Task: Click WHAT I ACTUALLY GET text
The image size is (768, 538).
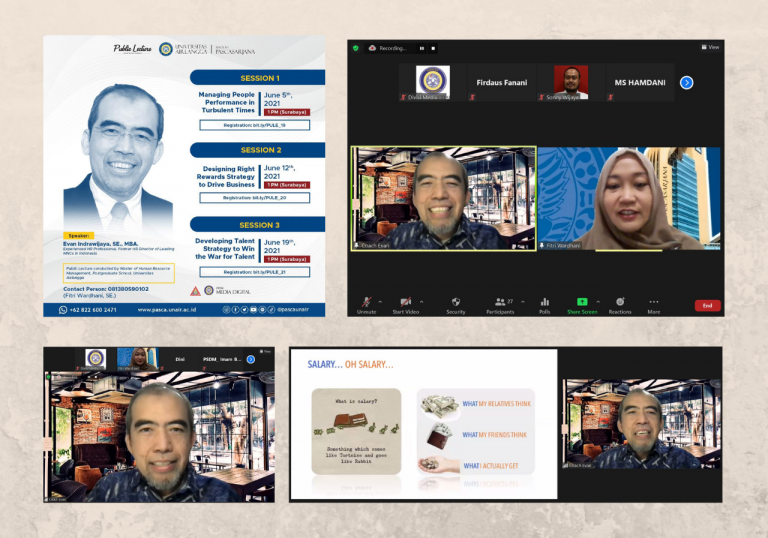Action: coord(491,465)
